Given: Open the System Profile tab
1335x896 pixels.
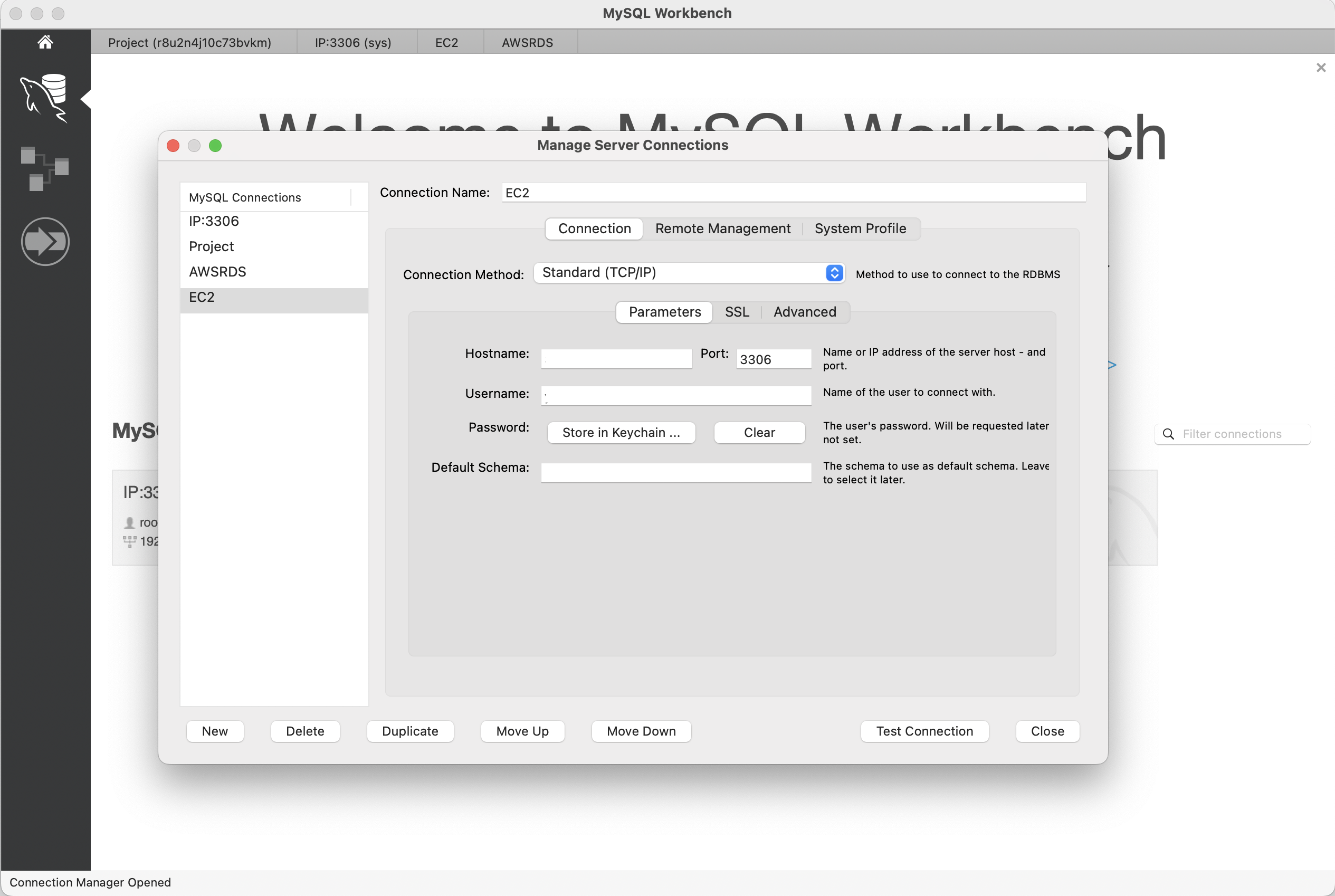Looking at the screenshot, I should [860, 228].
